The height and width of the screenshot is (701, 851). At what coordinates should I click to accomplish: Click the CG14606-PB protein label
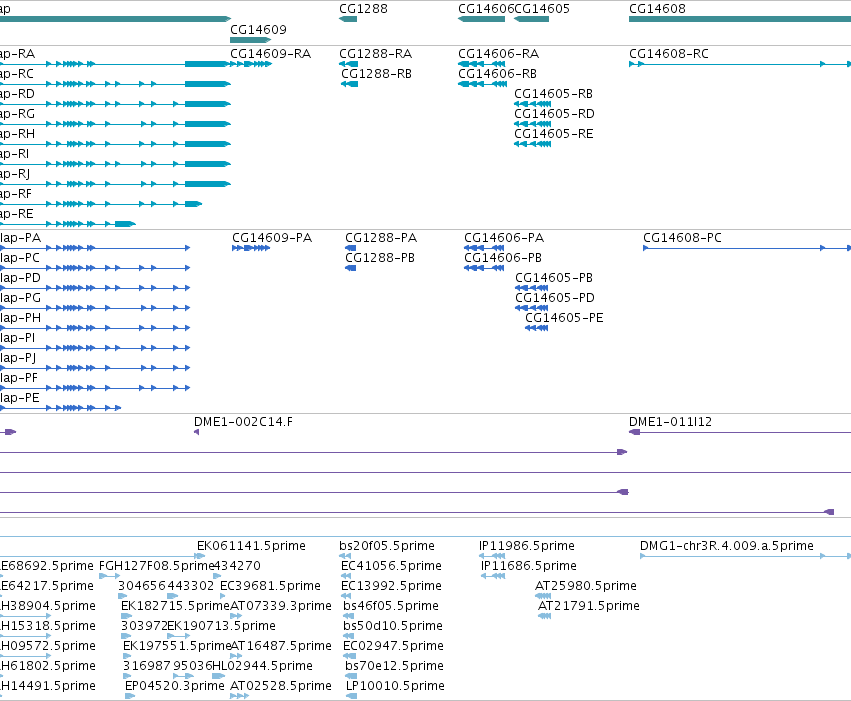[x=503, y=258]
